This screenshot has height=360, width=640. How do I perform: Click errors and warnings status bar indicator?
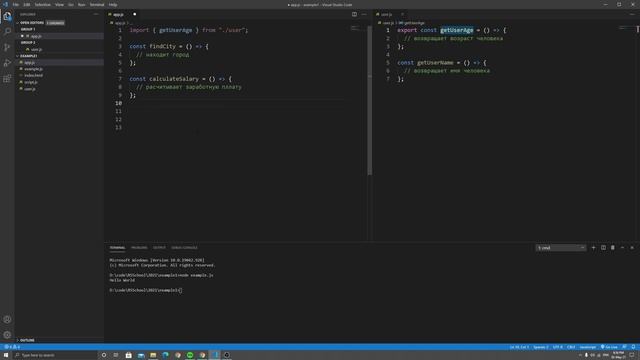click(12, 347)
